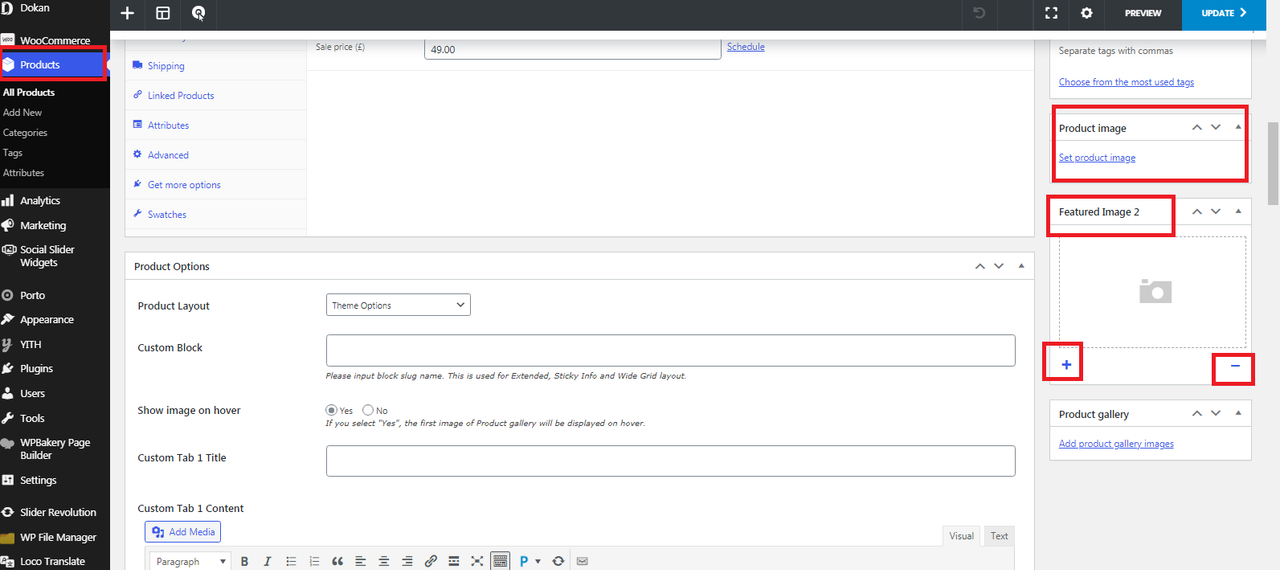Open the templates layout icon in top bar
The height and width of the screenshot is (570, 1280).
pyautogui.click(x=162, y=13)
